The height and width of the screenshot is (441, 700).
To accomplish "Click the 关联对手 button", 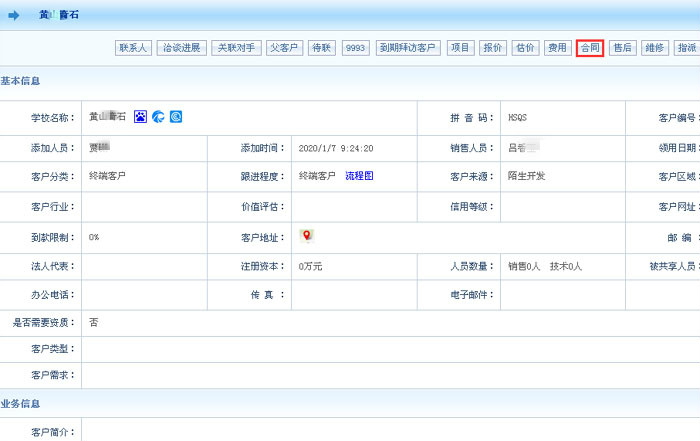I will (236, 48).
